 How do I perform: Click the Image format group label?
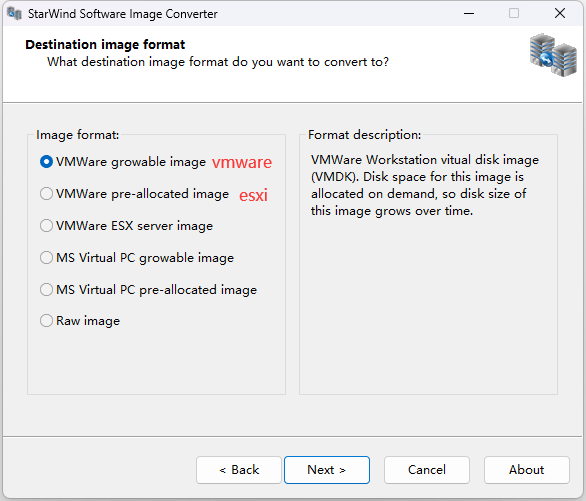tap(77, 134)
